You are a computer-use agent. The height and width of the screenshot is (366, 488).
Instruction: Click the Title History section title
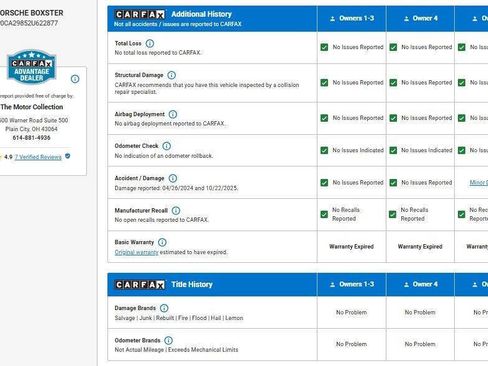(192, 284)
